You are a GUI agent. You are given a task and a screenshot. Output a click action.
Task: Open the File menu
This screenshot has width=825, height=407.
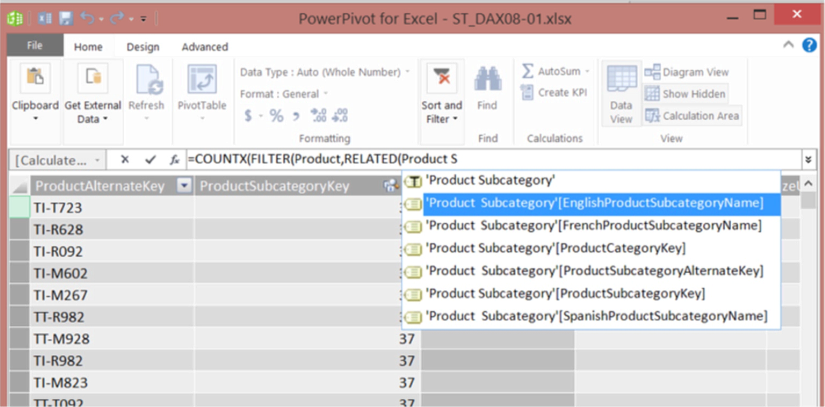click(x=35, y=47)
